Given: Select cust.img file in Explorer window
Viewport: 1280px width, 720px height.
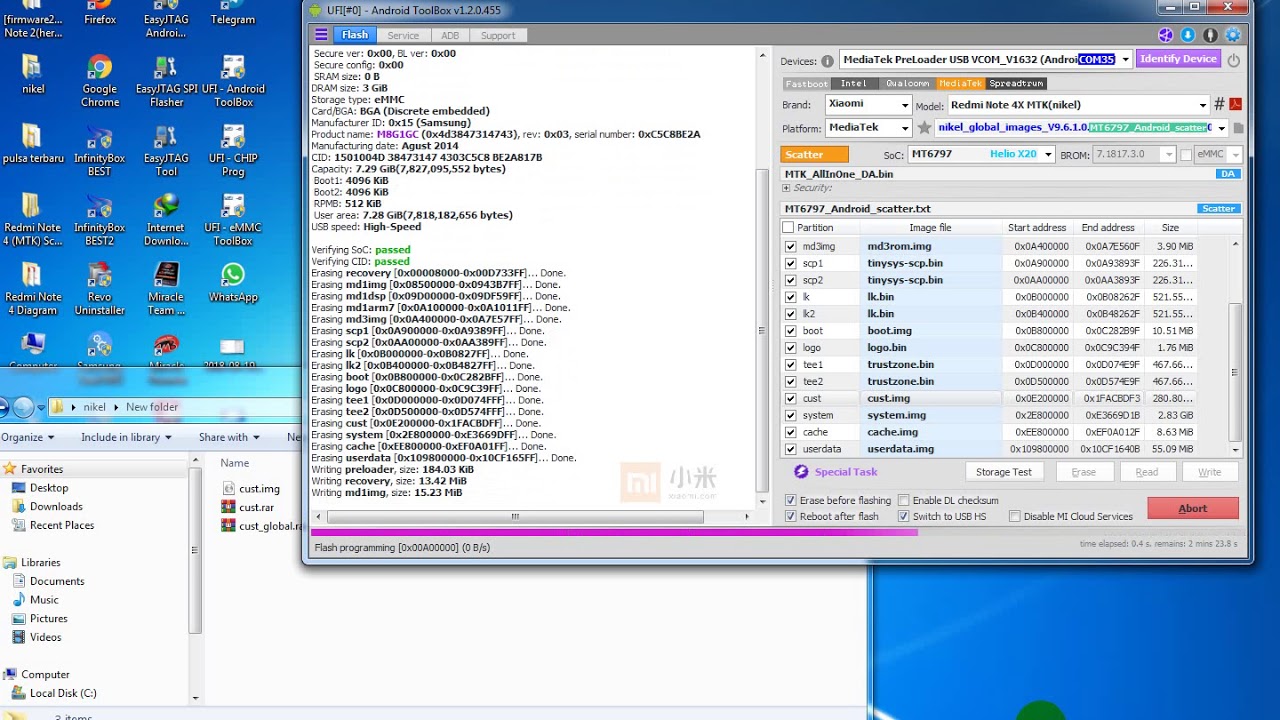Looking at the screenshot, I should point(259,489).
